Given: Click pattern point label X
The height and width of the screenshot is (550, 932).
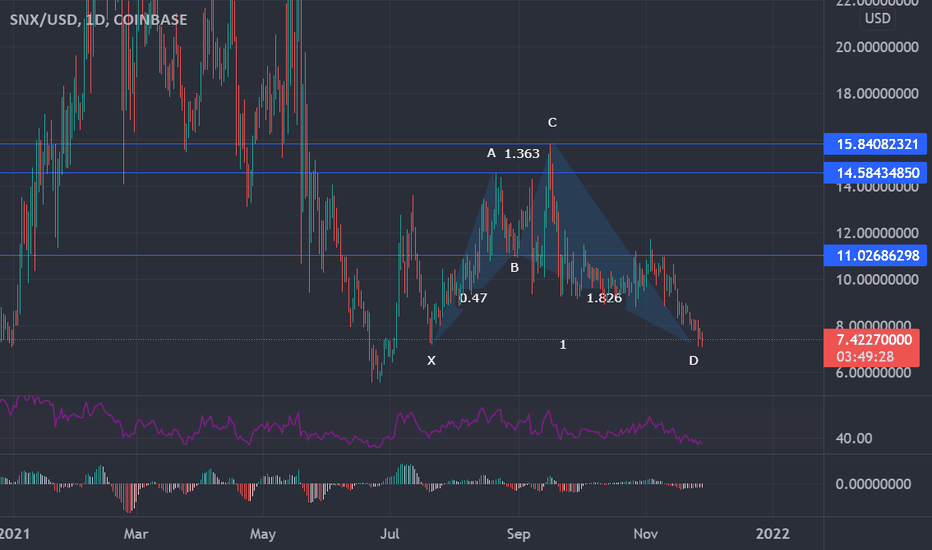Looking at the screenshot, I should tap(432, 360).
